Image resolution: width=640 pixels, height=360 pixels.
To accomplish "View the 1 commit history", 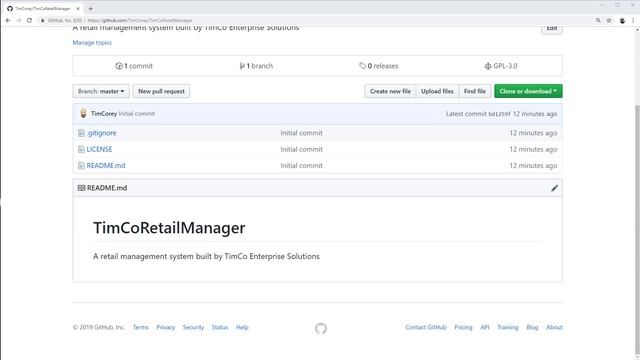I will 134,66.
